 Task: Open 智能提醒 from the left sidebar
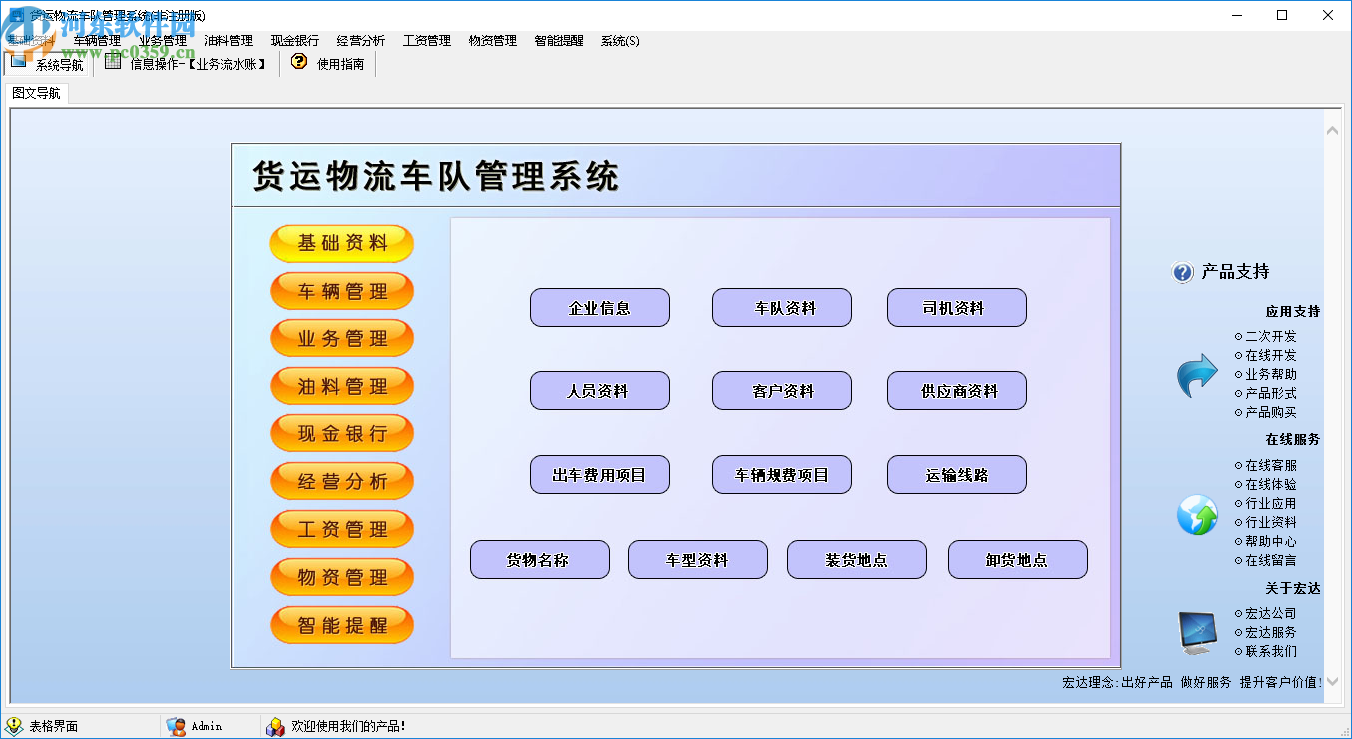coord(341,624)
